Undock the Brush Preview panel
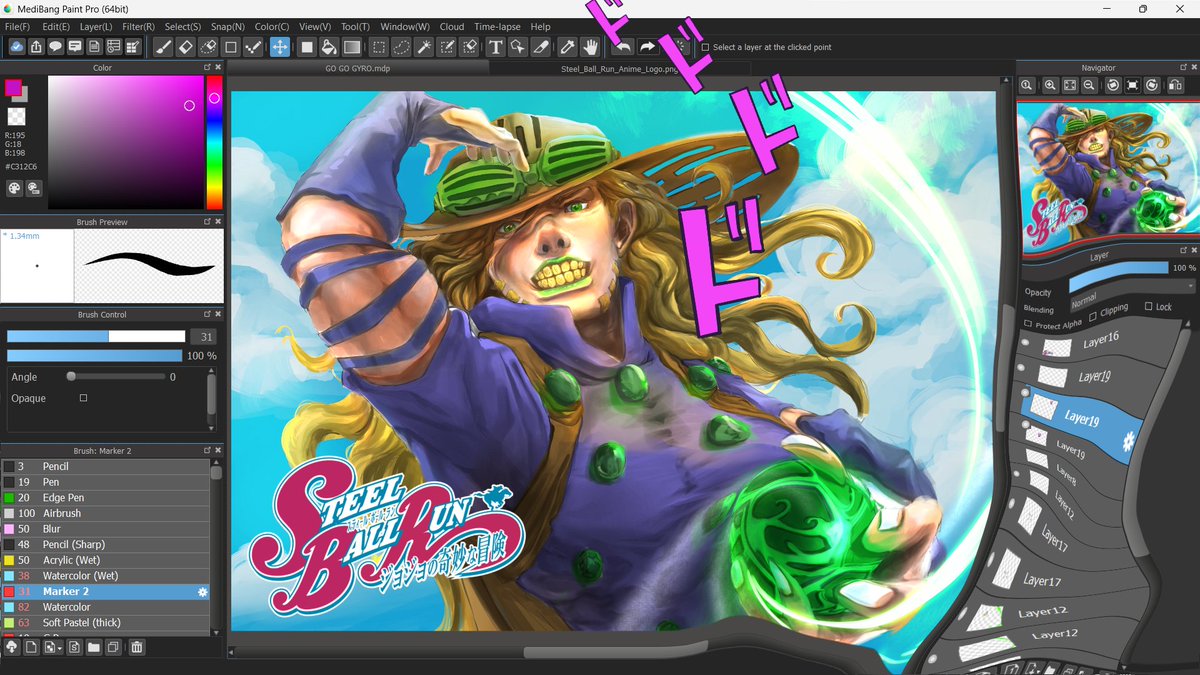1200x675 pixels. (x=207, y=222)
